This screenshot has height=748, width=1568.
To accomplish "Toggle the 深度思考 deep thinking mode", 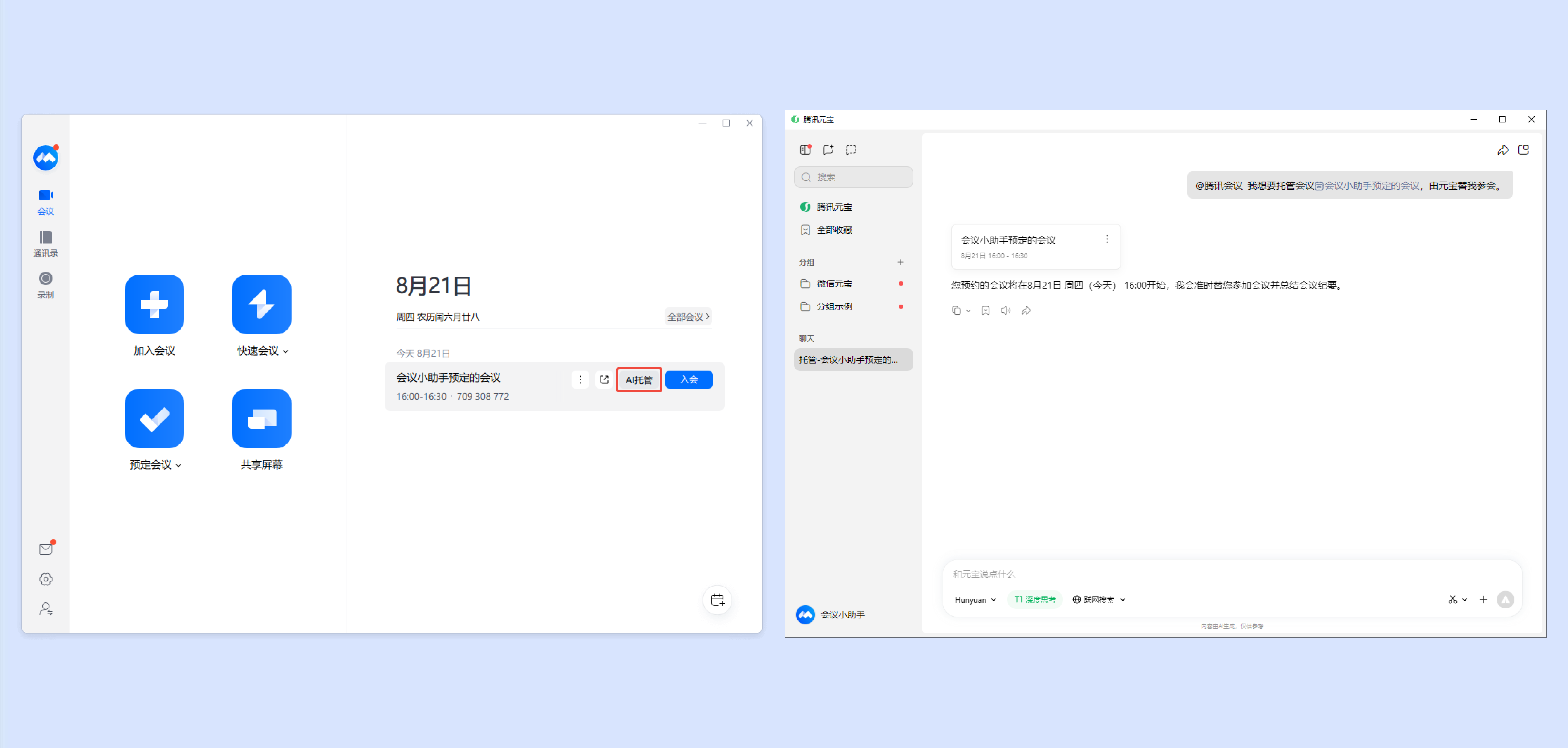I will (1034, 599).
